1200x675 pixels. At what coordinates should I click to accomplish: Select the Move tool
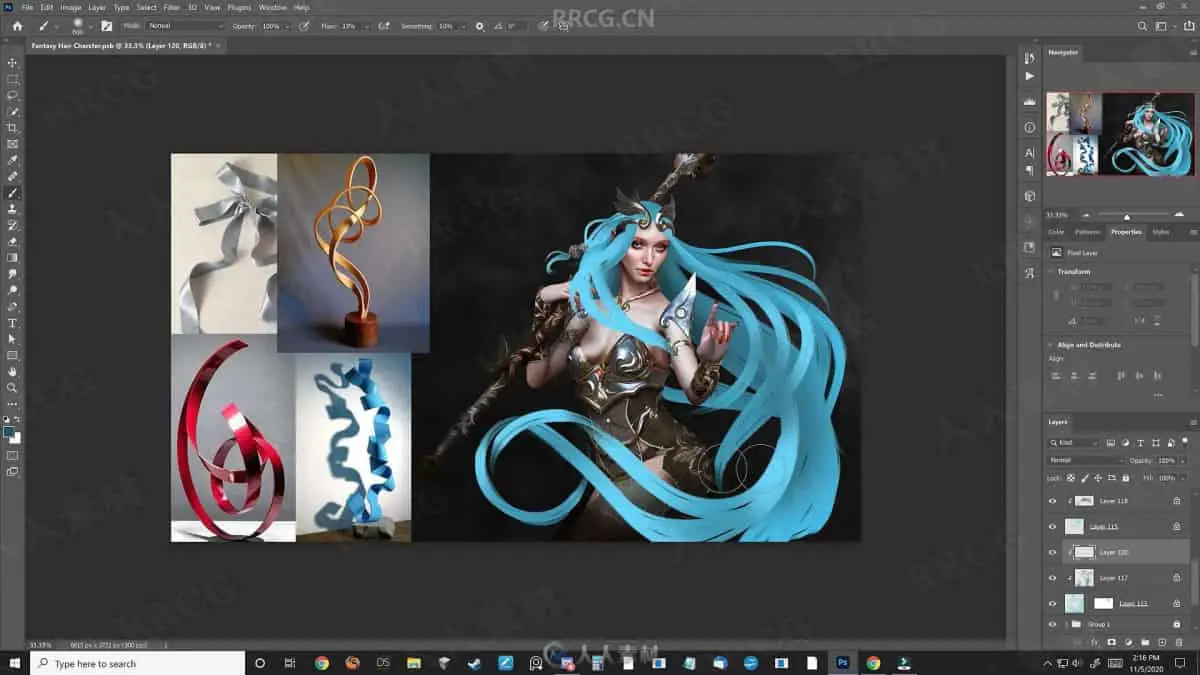pos(12,63)
